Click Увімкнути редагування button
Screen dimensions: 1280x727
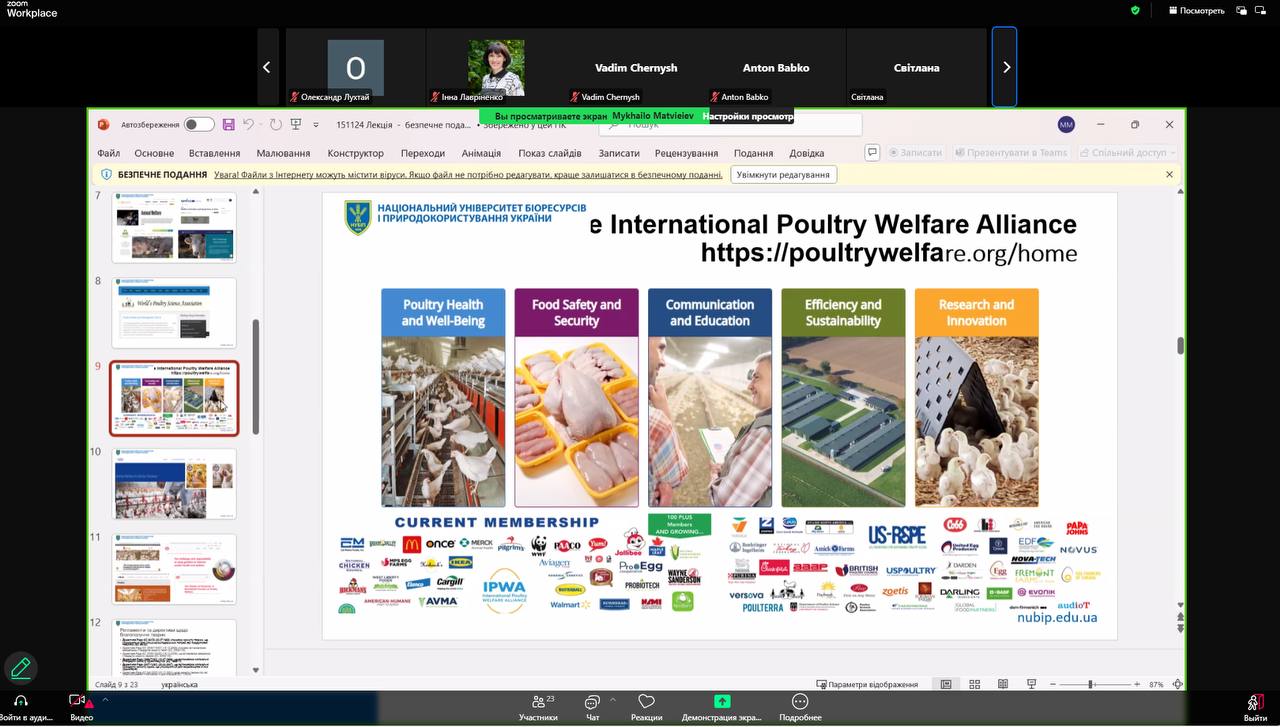(783, 174)
